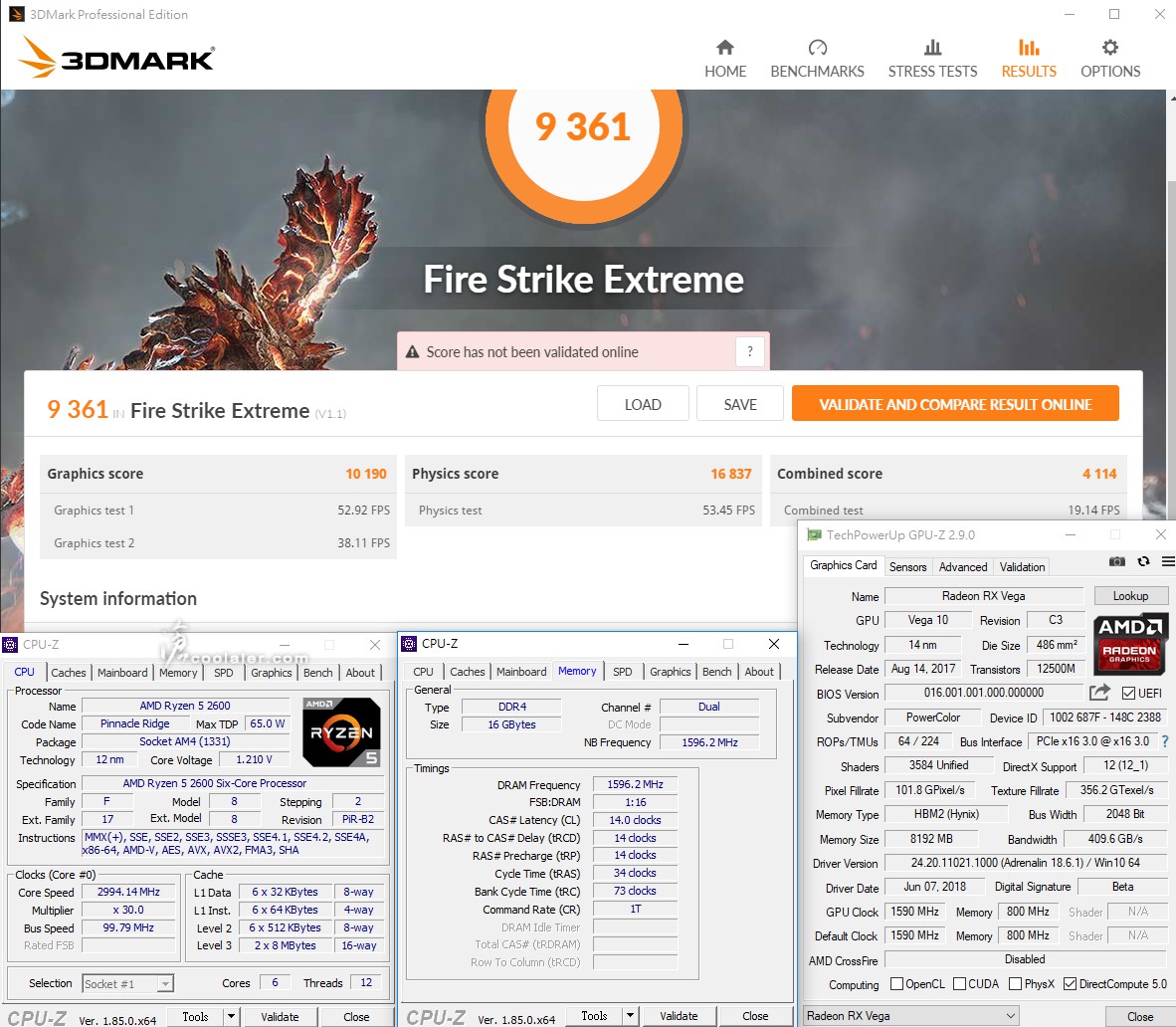Open SPD tab in CPU-Z Memory window
This screenshot has width=1176, height=1027.
point(623,672)
